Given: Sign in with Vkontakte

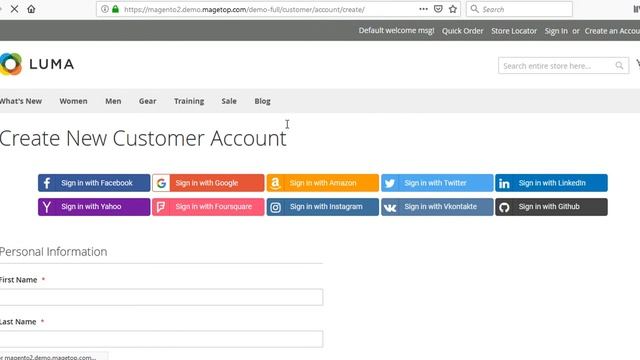Looking at the screenshot, I should pyautogui.click(x=437, y=207).
